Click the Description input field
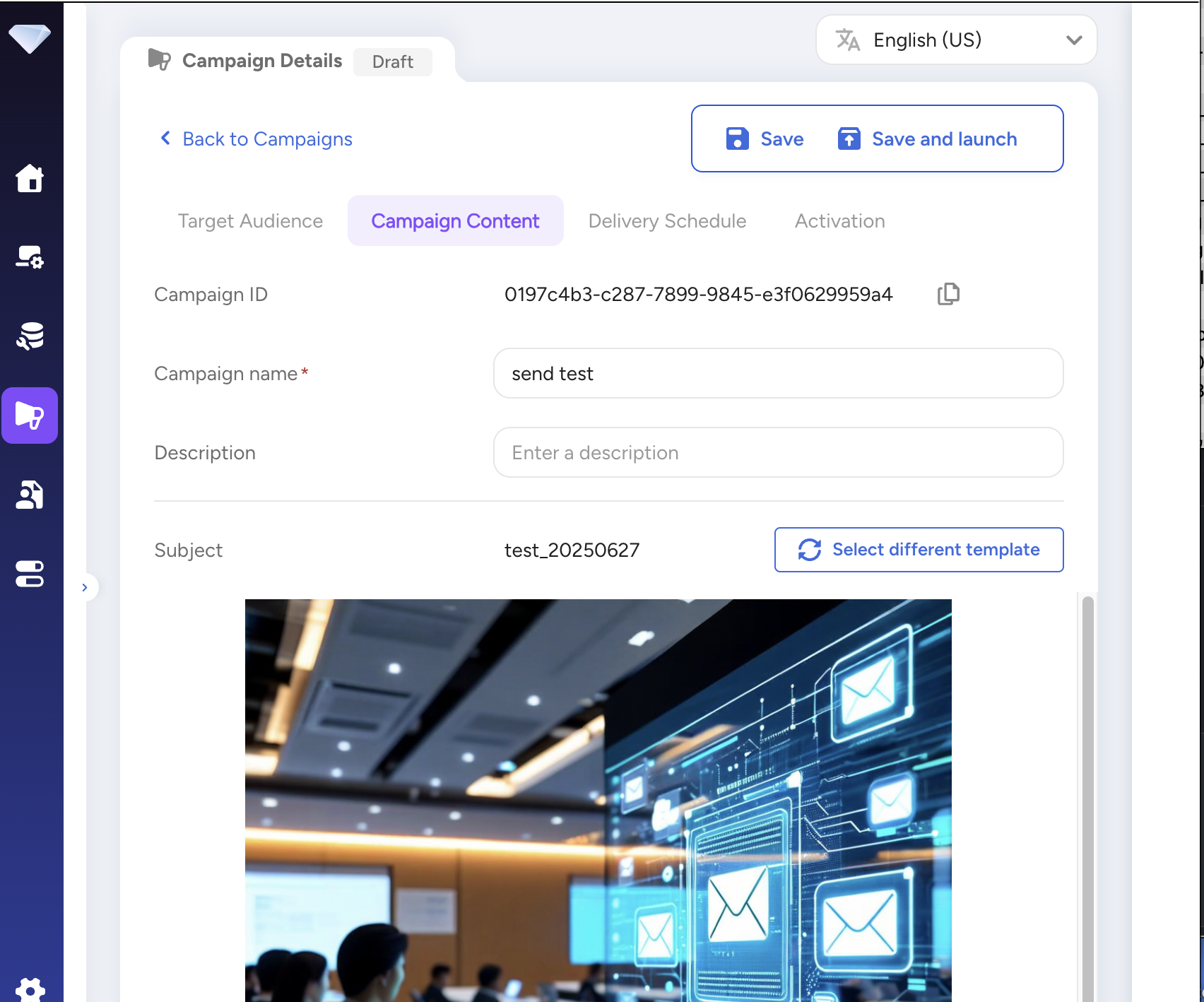1204x1002 pixels. tap(778, 452)
